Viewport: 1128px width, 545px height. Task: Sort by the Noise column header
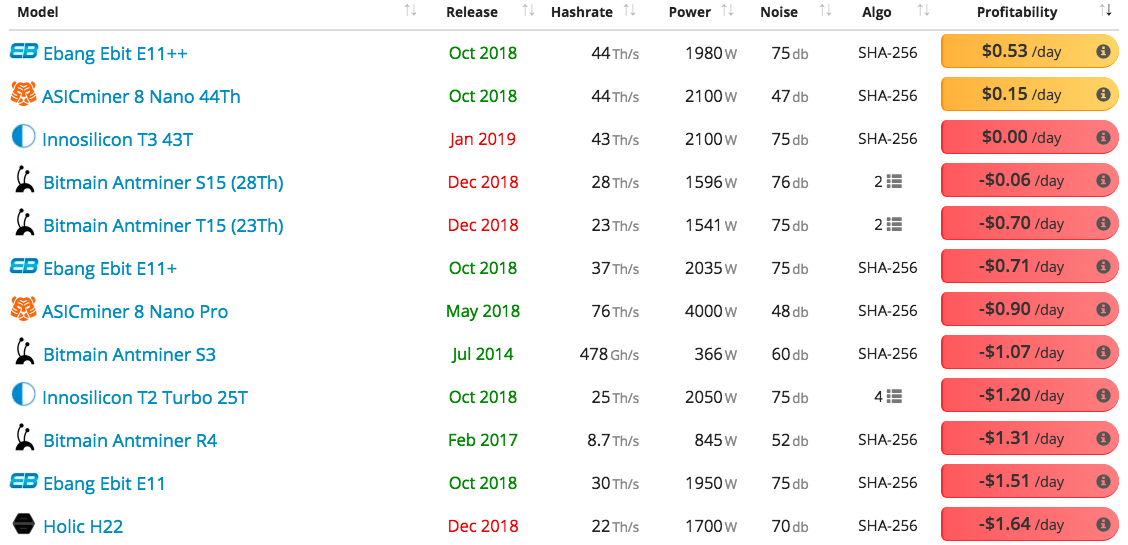781,12
